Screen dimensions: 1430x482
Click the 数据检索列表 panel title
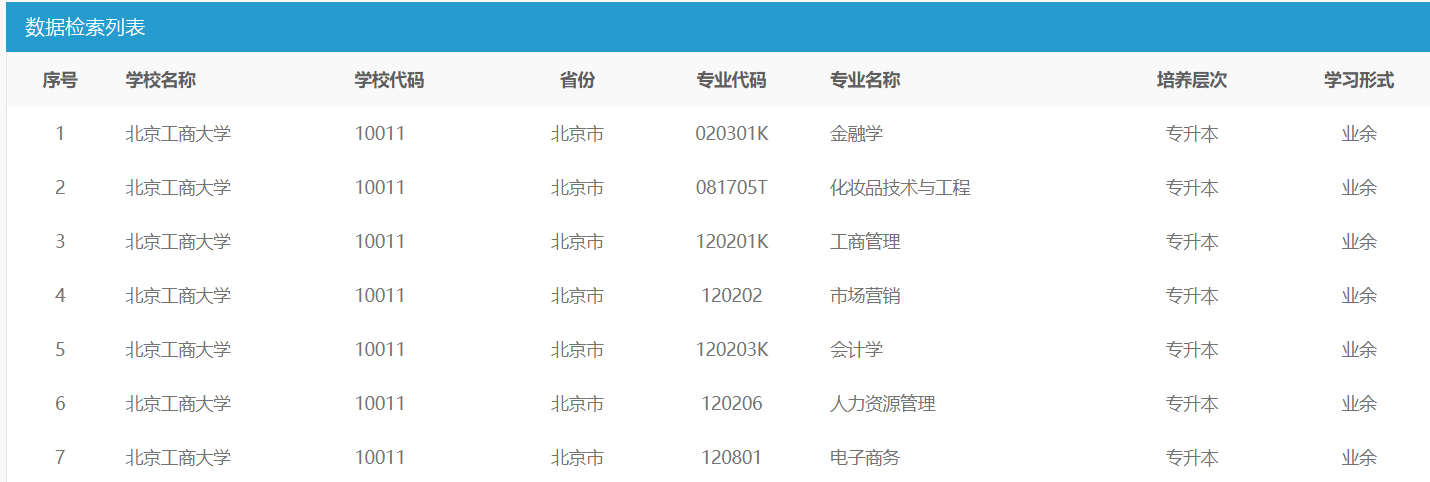click(85, 27)
